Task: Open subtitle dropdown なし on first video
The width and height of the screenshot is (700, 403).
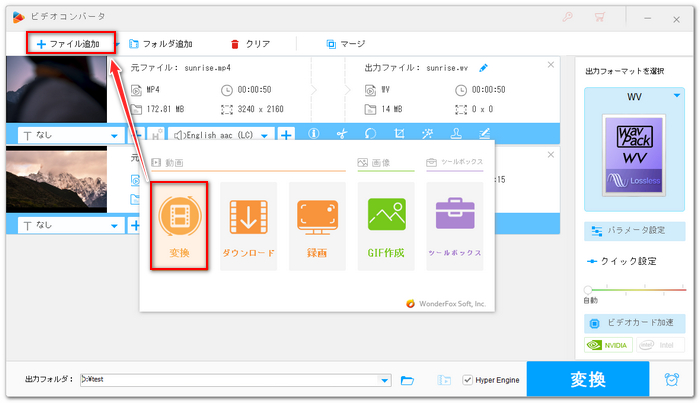Action: click(x=71, y=135)
